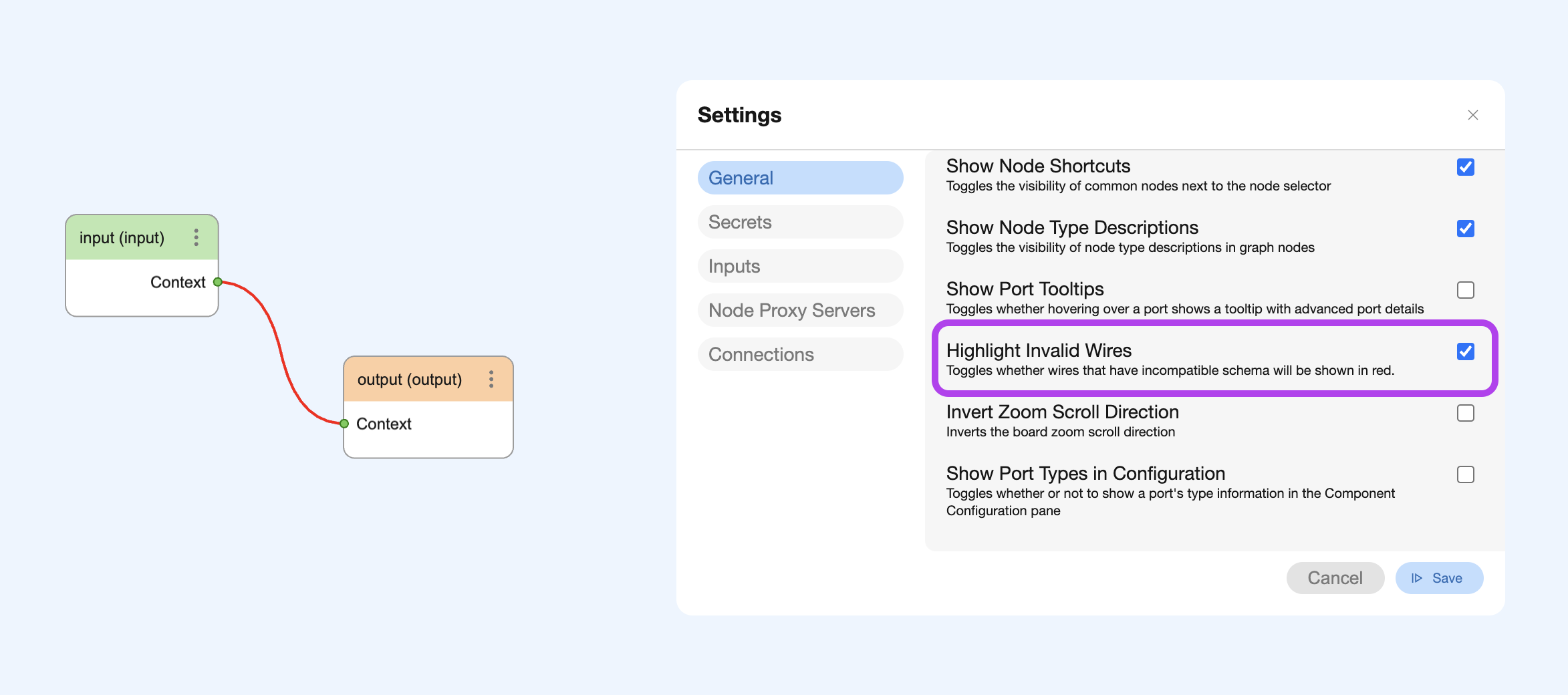Select the General settings tab

pos(801,178)
